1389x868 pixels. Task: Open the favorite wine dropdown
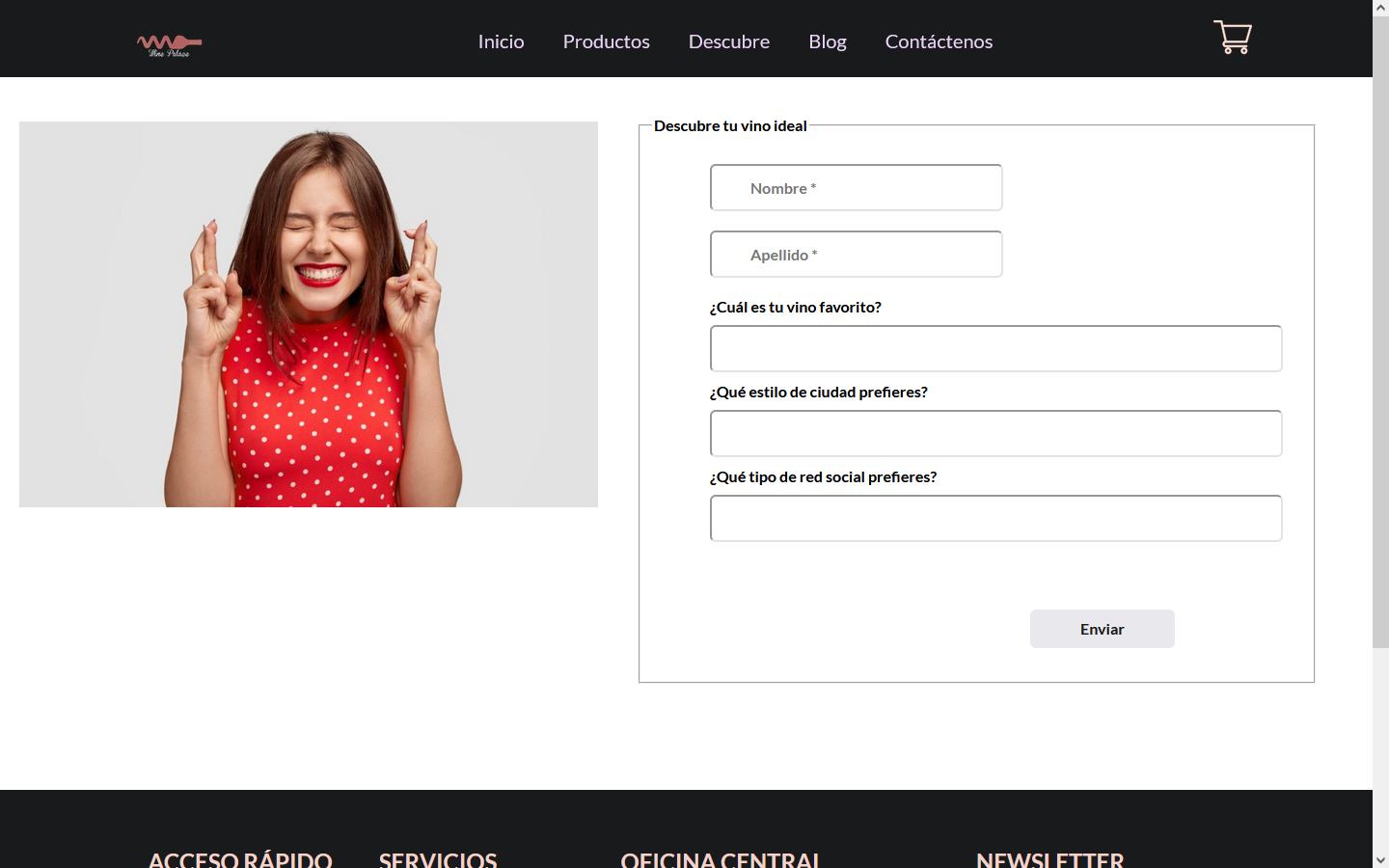coord(995,348)
